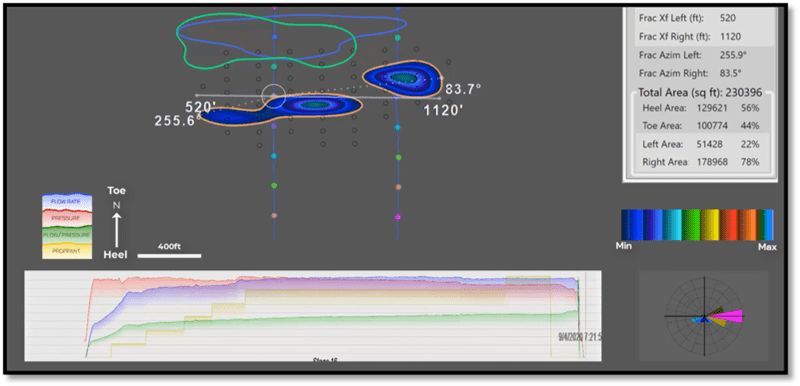Click the Frac Xf Right value 1120

point(730,37)
